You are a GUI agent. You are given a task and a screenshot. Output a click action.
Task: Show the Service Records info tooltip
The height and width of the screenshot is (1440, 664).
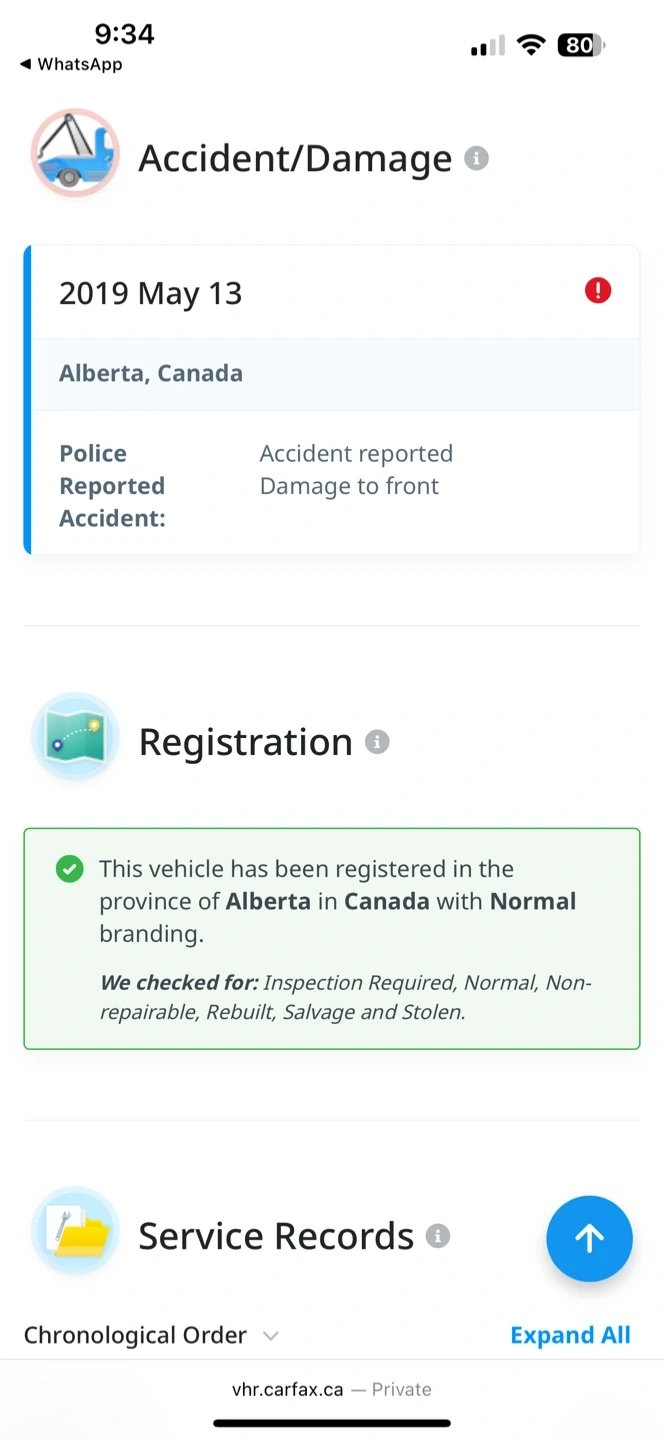[438, 1236]
